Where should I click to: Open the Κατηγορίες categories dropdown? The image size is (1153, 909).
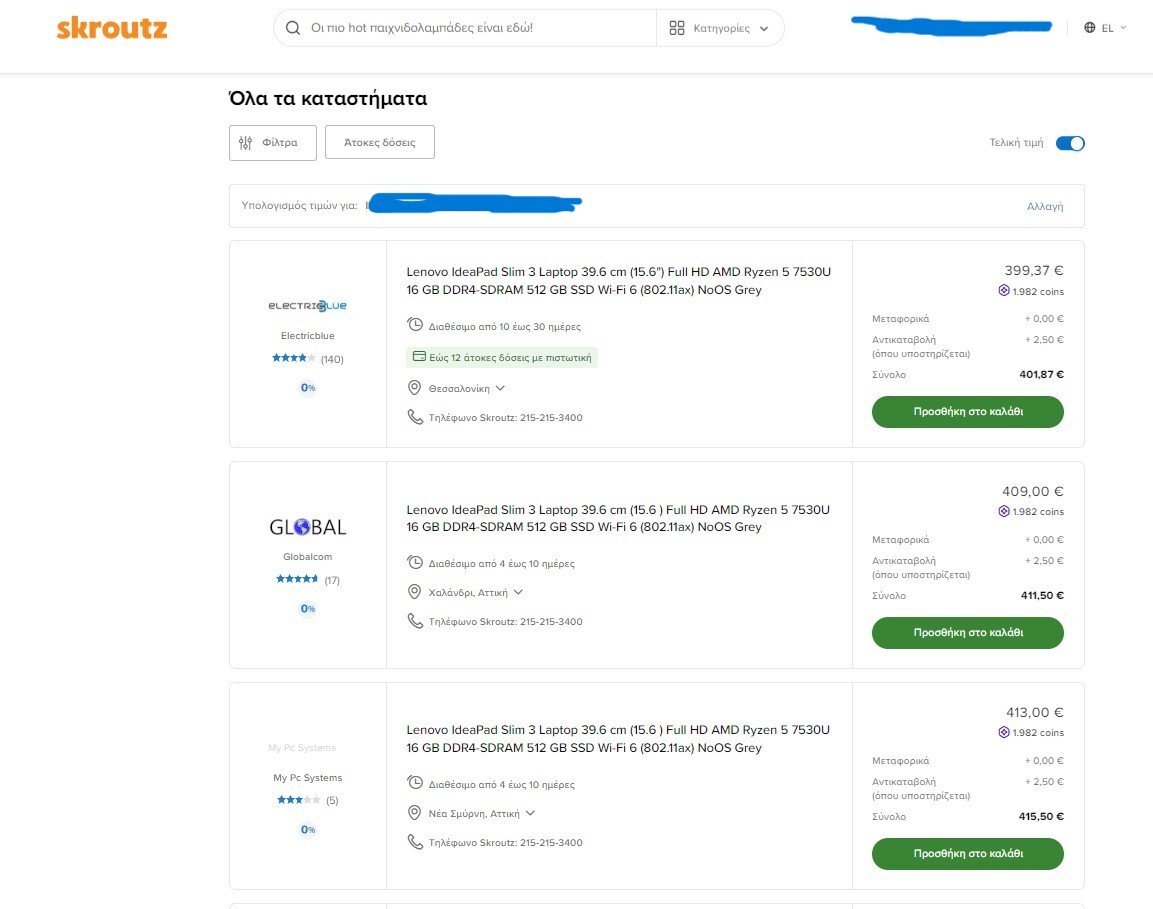(x=719, y=28)
